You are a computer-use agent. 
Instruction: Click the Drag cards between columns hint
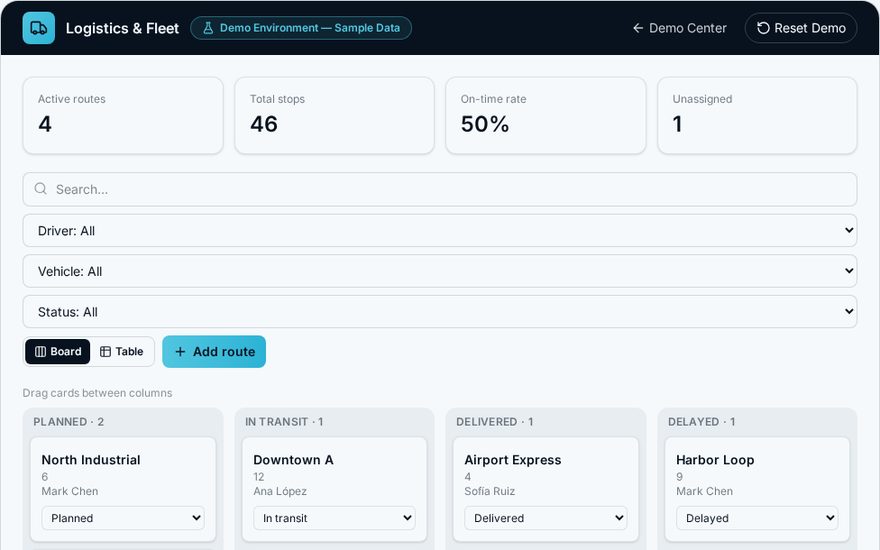pyautogui.click(x=97, y=393)
